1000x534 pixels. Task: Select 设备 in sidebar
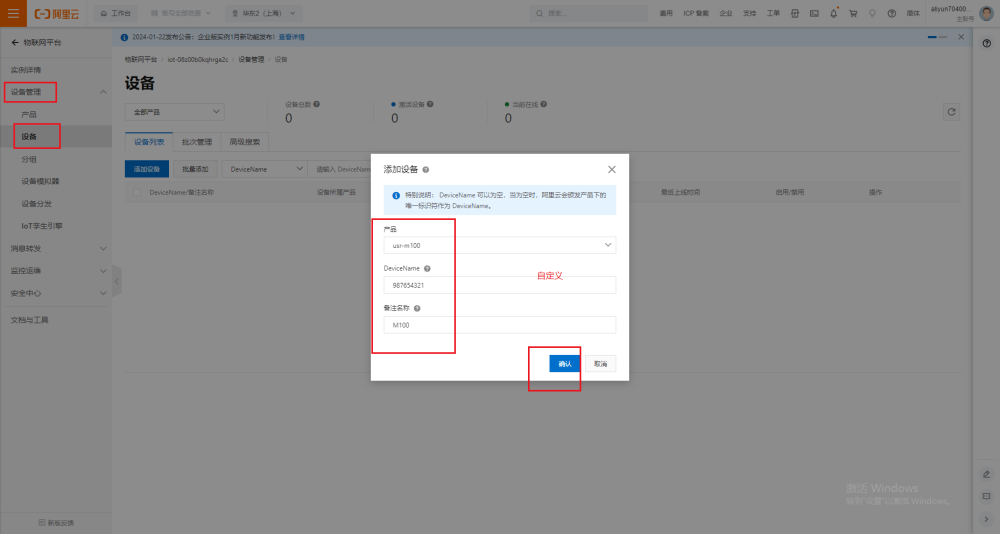[x=29, y=137]
